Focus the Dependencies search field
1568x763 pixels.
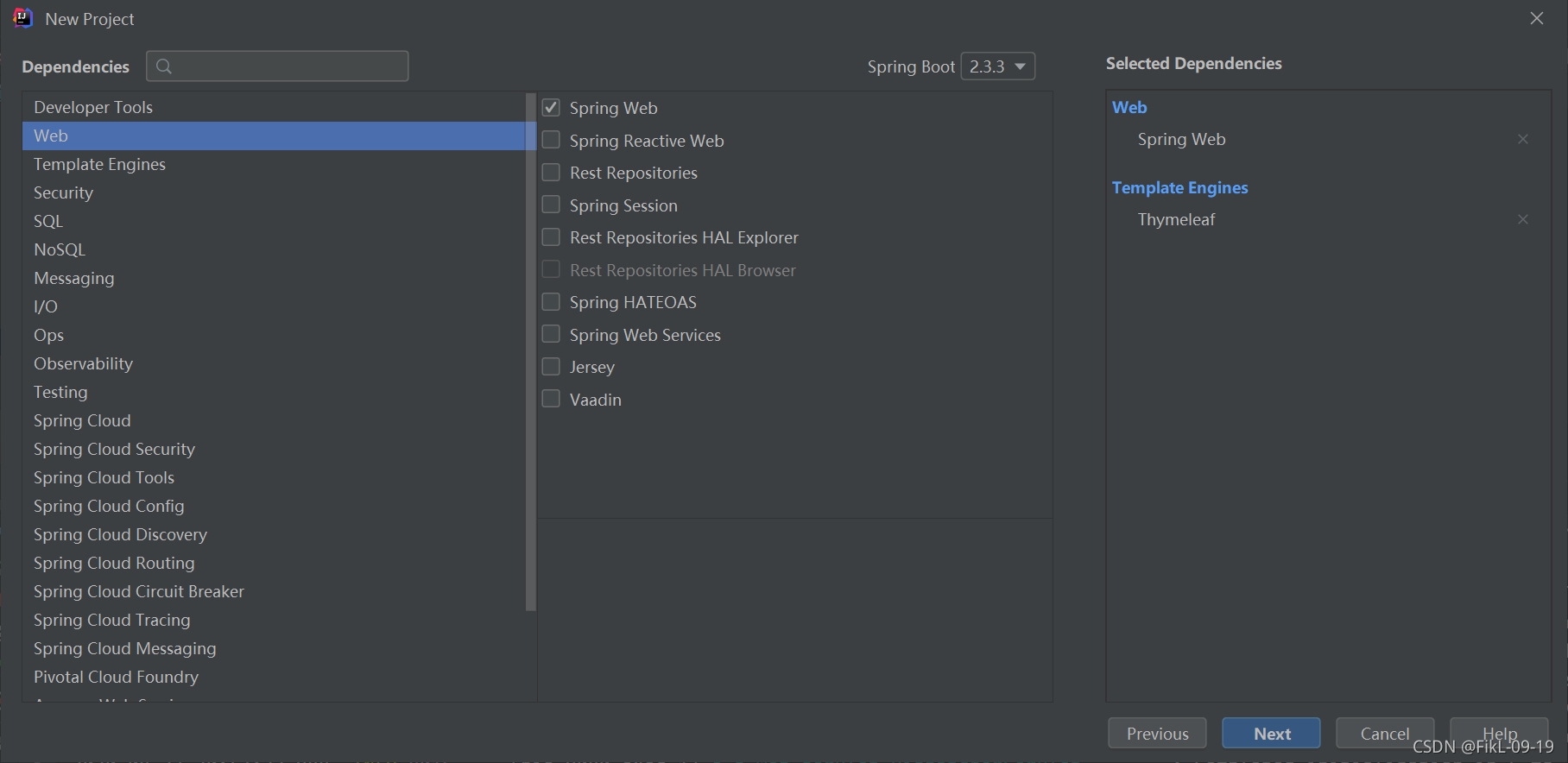click(x=277, y=66)
